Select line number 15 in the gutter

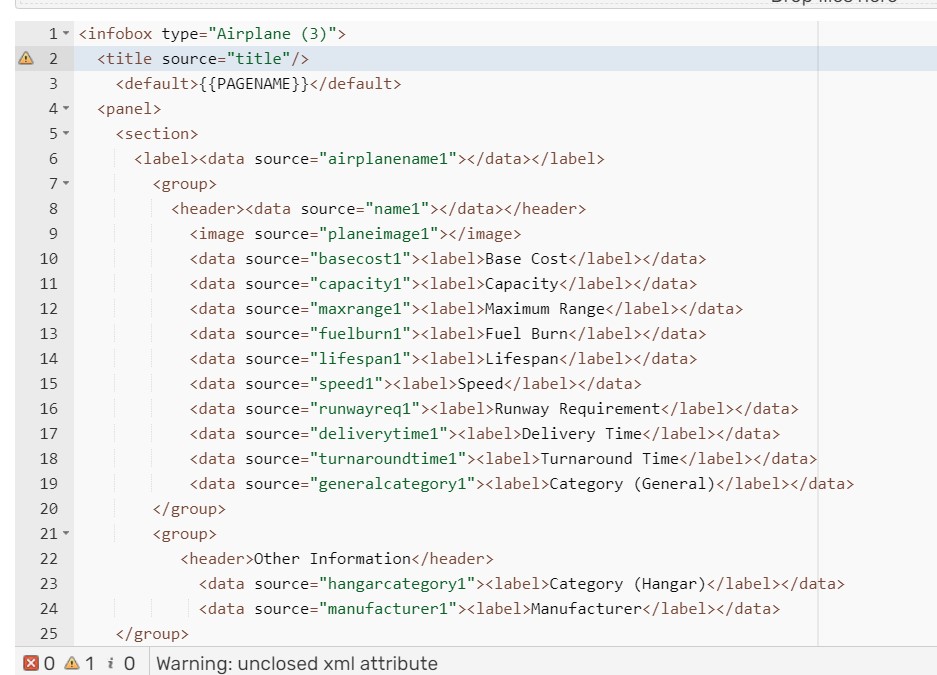click(48, 383)
